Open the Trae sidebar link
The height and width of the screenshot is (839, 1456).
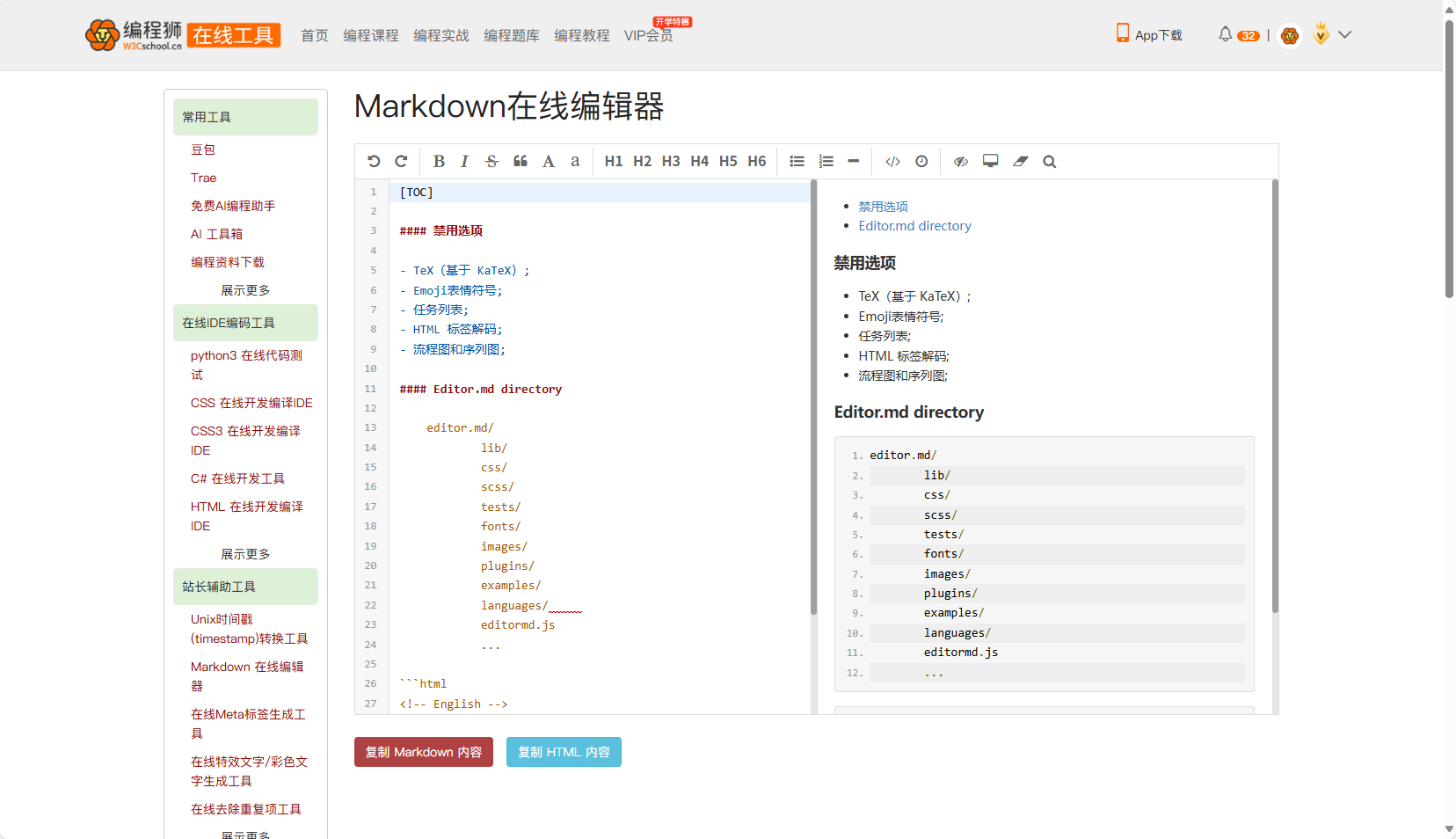203,178
